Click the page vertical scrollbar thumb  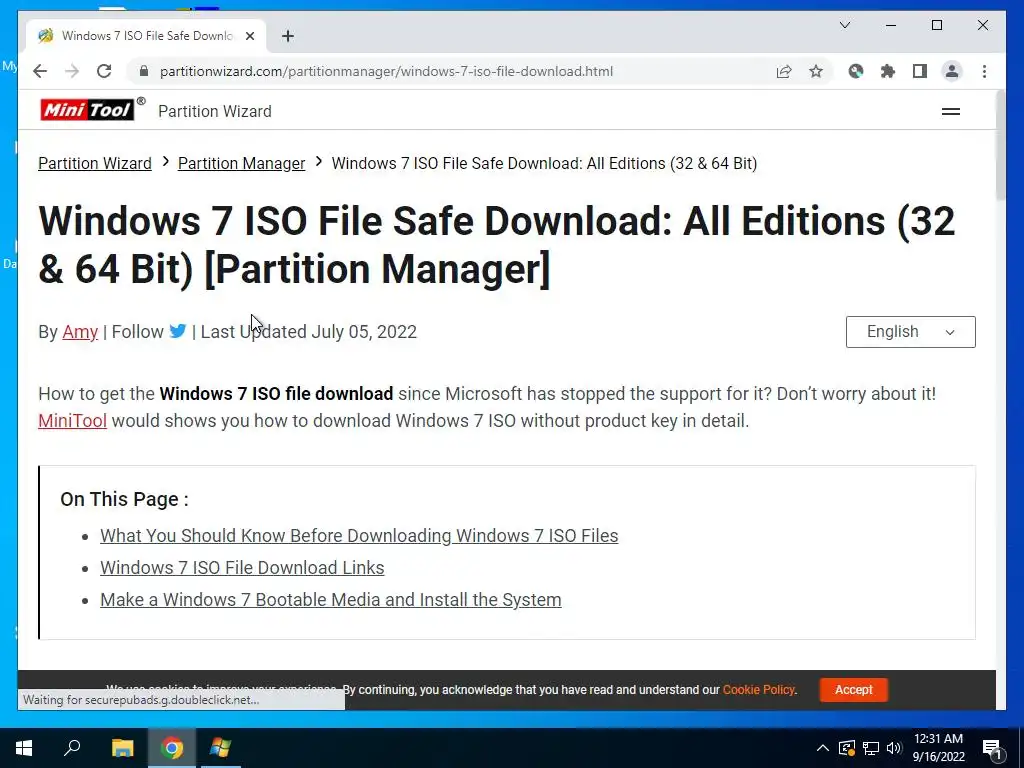[1000, 145]
